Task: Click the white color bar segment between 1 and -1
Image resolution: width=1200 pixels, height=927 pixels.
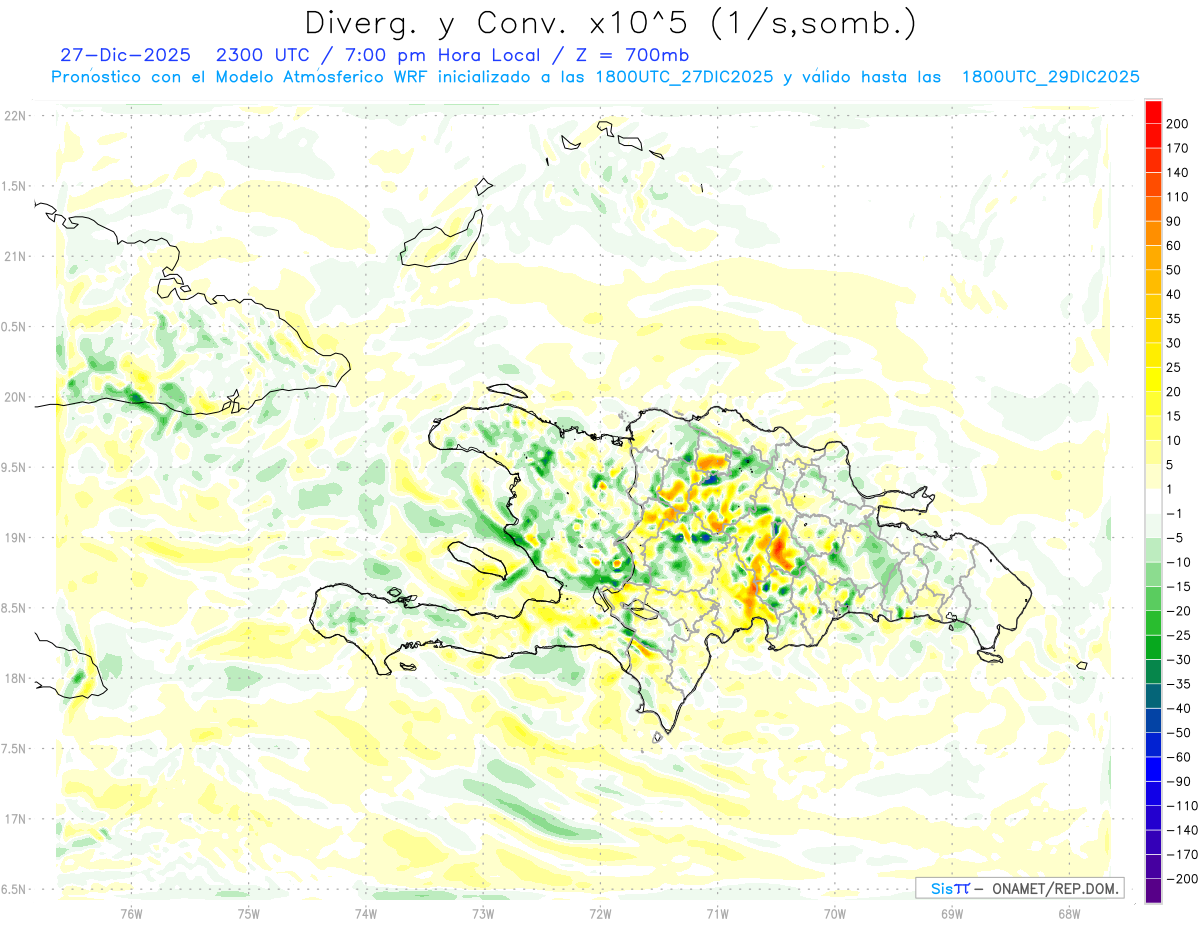Action: coord(1154,501)
